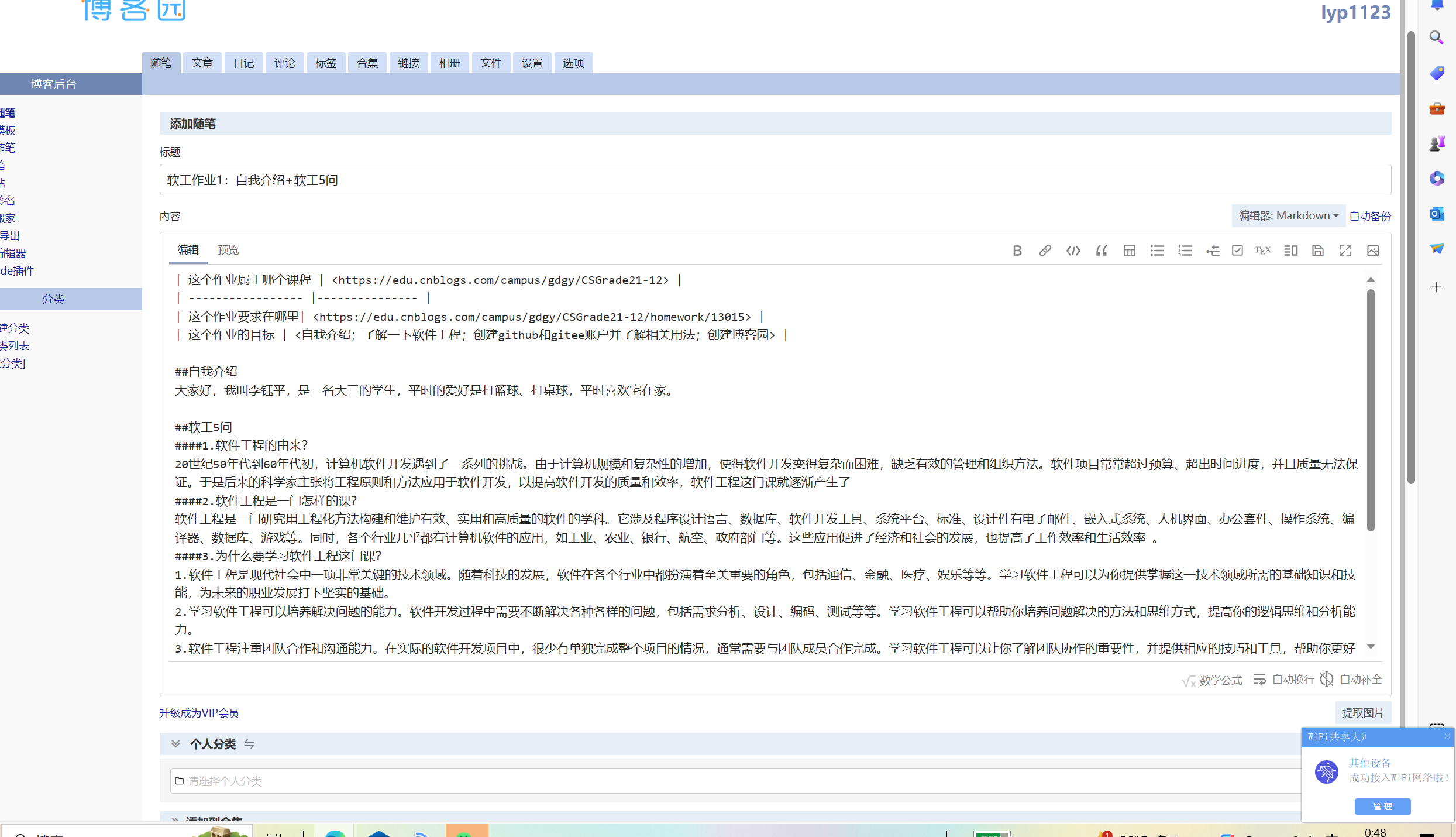Enter fullscreen editing mode
This screenshot has width=1456, height=837.
1345,251
